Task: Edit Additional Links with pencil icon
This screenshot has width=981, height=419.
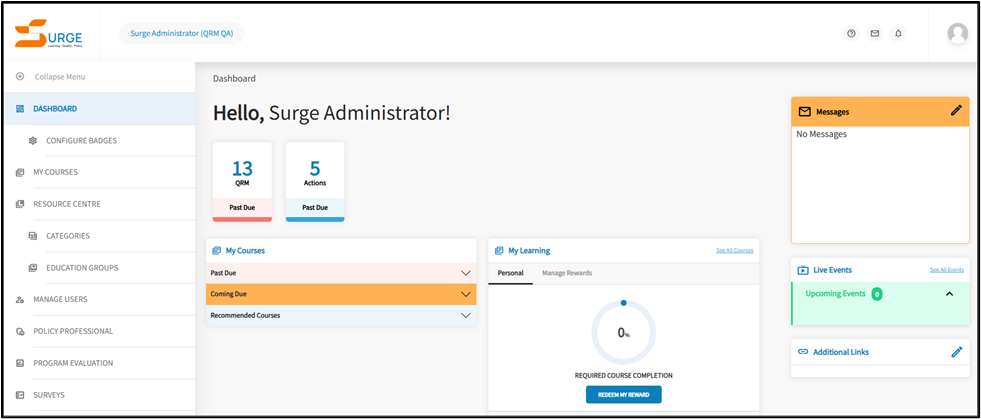Action: [x=956, y=352]
